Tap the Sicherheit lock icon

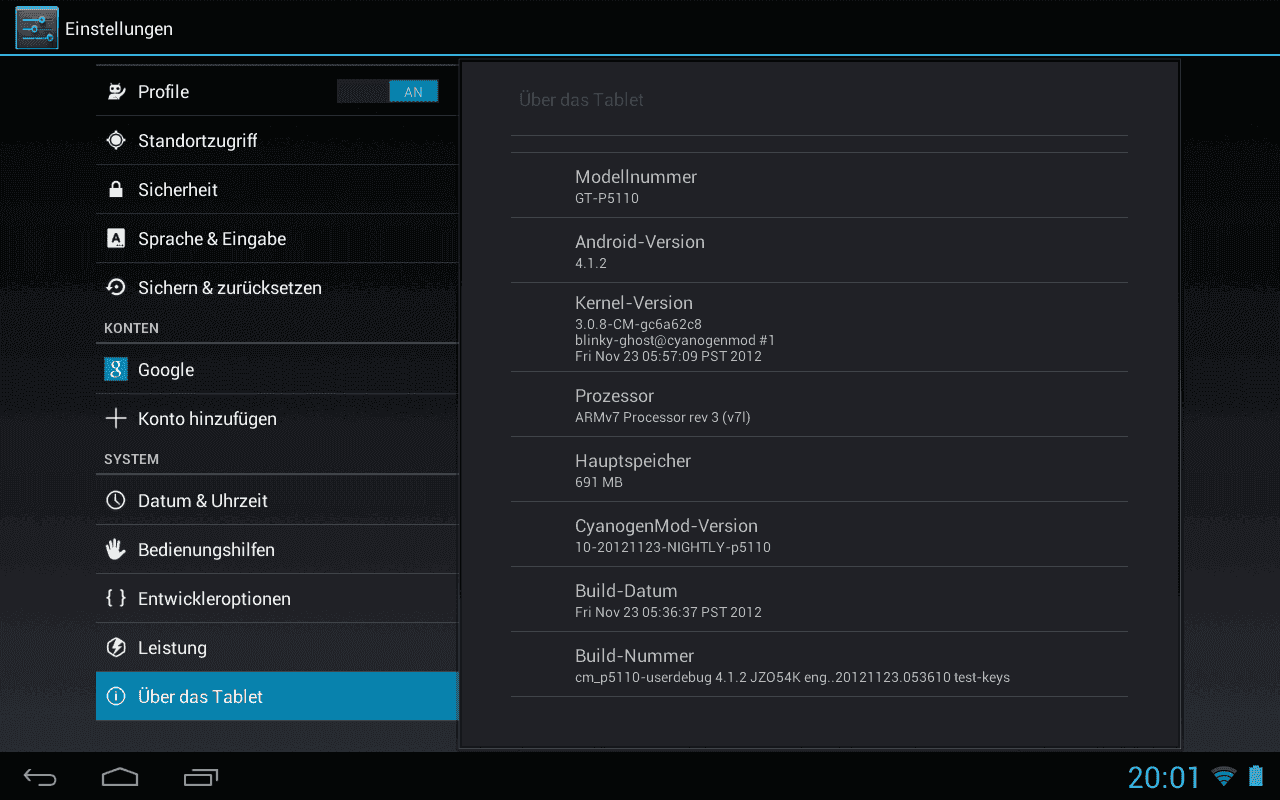click(x=116, y=190)
